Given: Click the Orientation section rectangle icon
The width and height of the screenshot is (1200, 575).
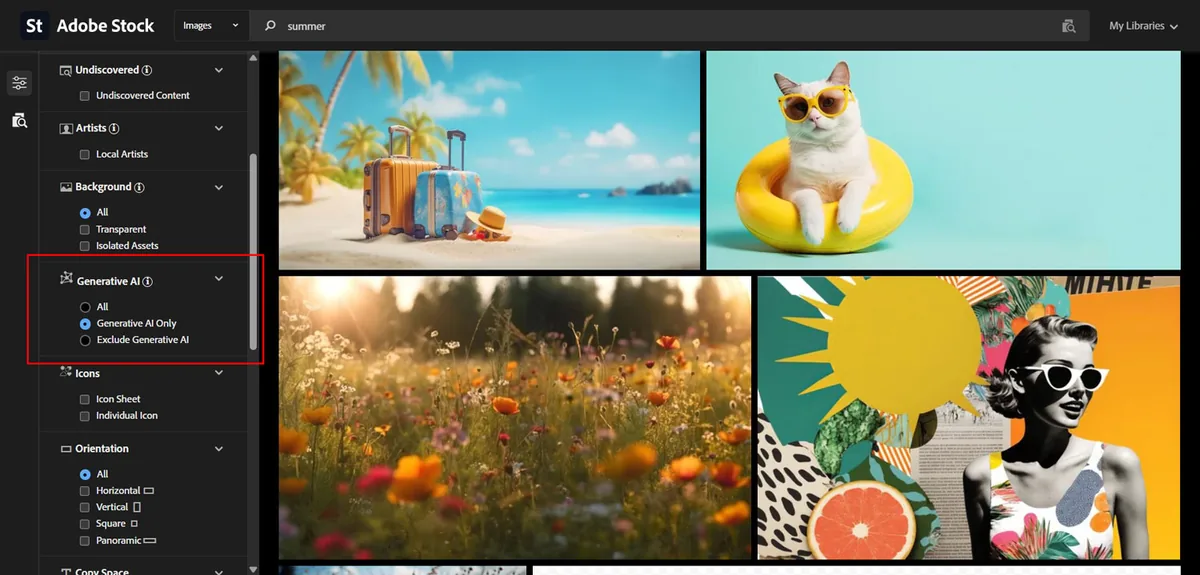Looking at the screenshot, I should pyautogui.click(x=66, y=449).
